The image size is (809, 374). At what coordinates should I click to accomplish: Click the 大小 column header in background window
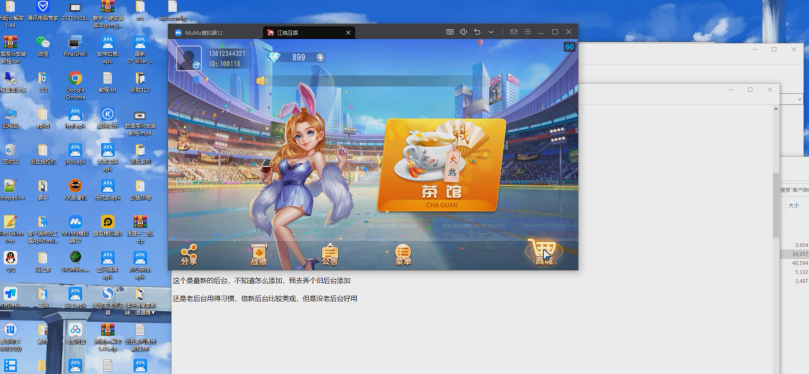(794, 205)
